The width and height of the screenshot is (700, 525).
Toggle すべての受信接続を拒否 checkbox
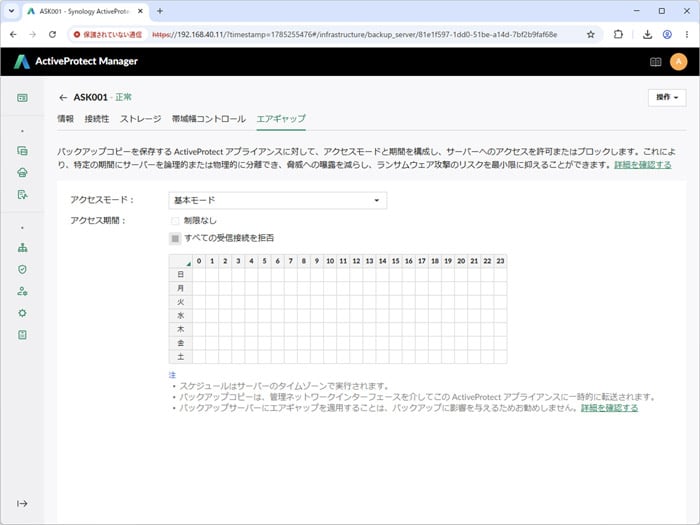[x=175, y=238]
